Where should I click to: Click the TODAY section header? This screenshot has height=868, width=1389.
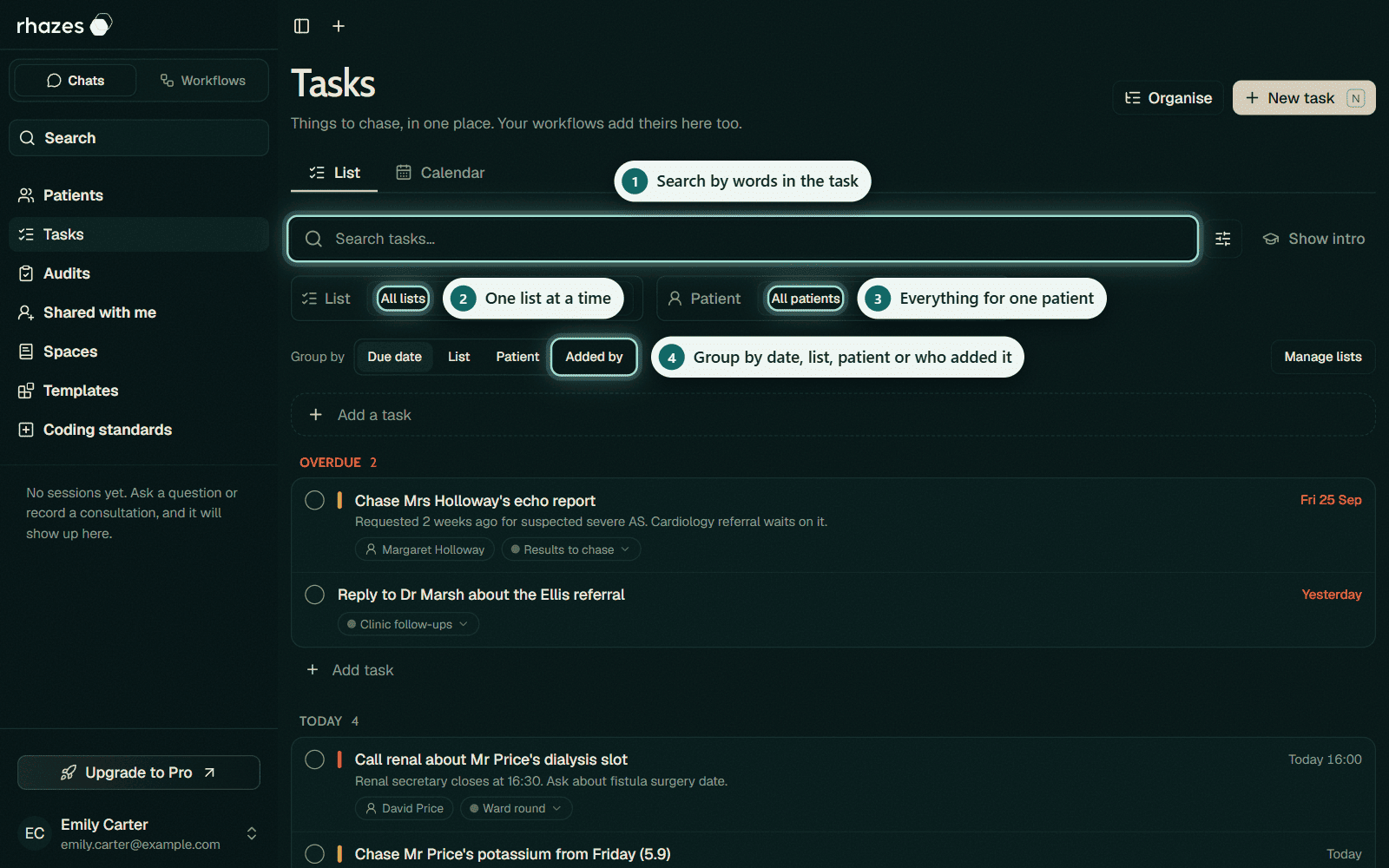(328, 721)
